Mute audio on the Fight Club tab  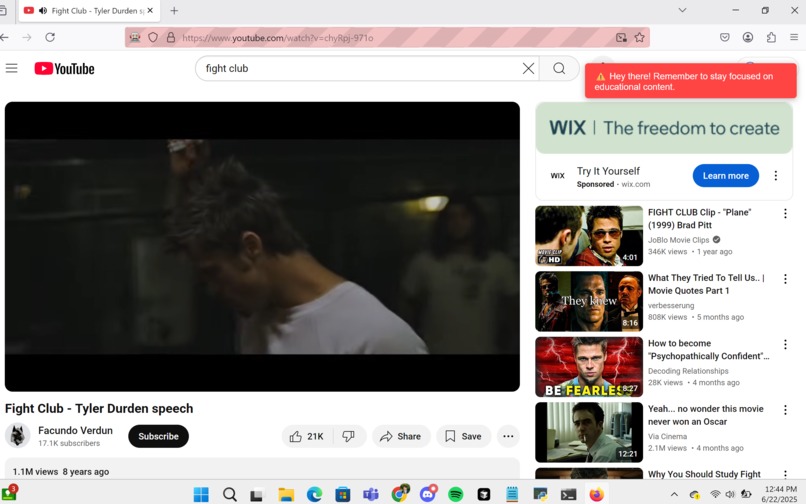coord(43,10)
